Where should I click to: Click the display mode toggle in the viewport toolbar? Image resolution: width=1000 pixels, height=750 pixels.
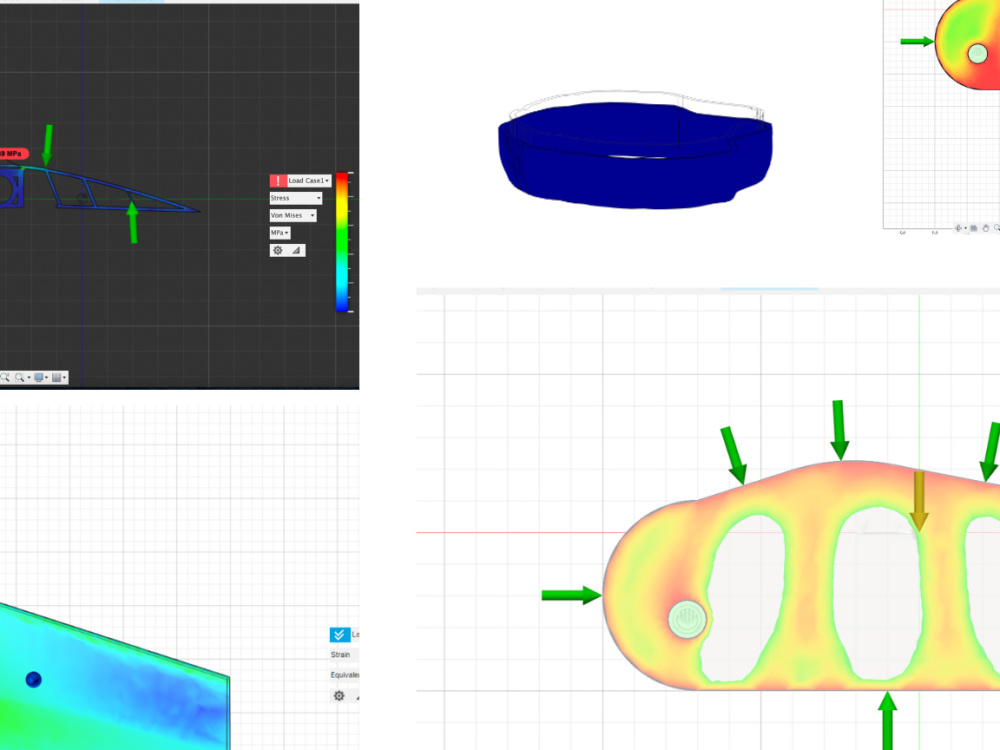pos(38,378)
